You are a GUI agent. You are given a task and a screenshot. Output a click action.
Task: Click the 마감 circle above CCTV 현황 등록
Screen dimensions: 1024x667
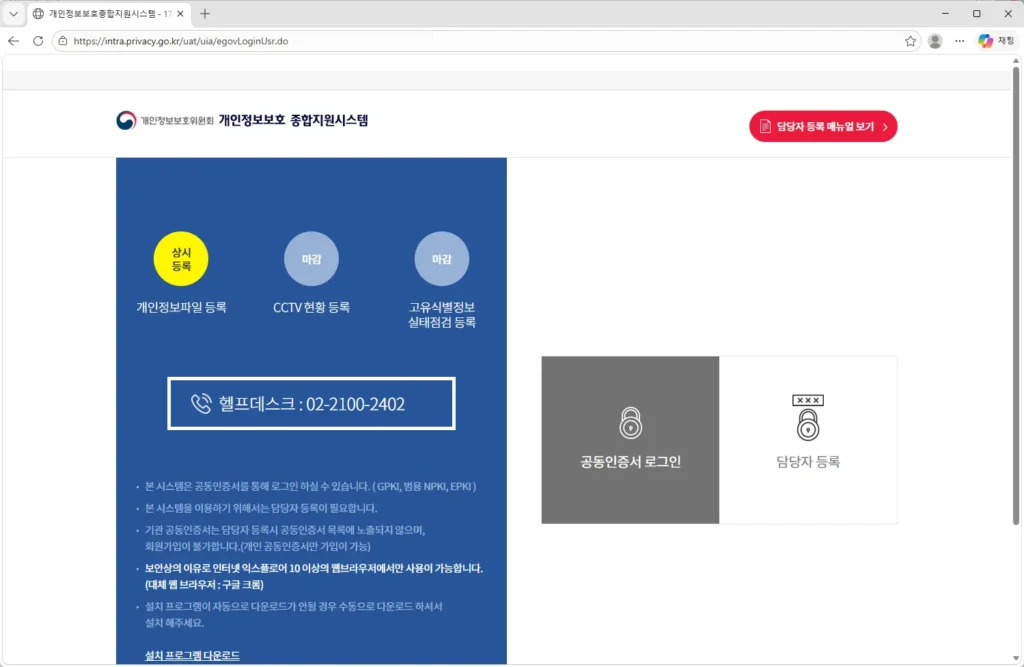click(312, 259)
